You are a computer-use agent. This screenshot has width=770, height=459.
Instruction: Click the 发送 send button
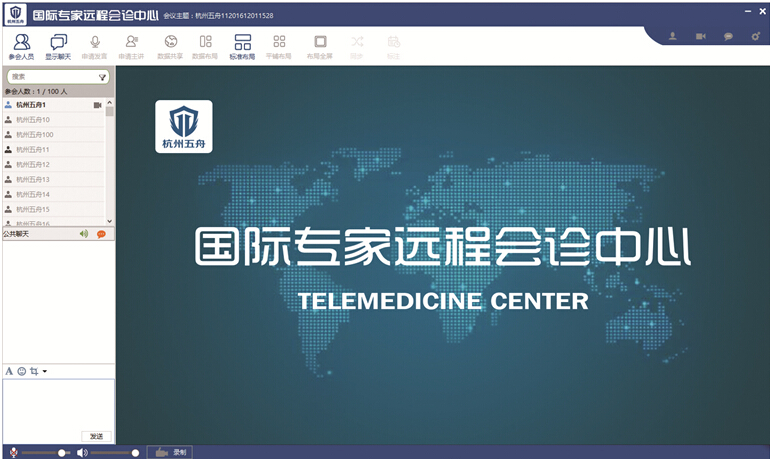96,436
